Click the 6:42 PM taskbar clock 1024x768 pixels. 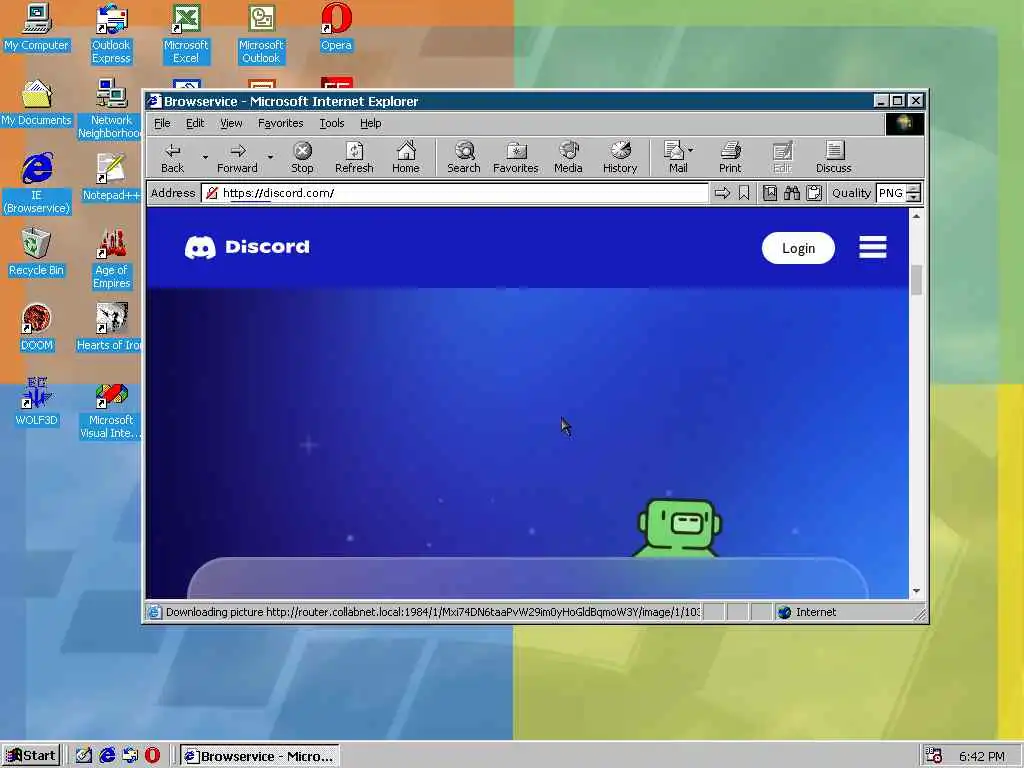(x=982, y=756)
